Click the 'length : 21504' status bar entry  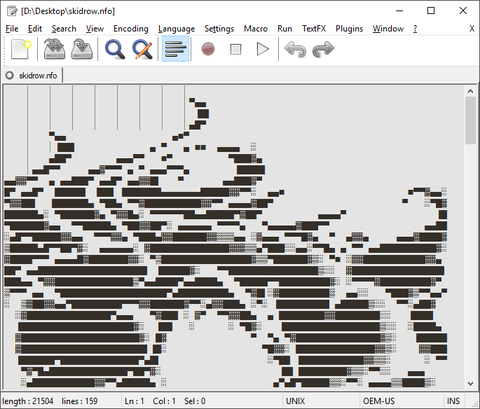(28, 401)
